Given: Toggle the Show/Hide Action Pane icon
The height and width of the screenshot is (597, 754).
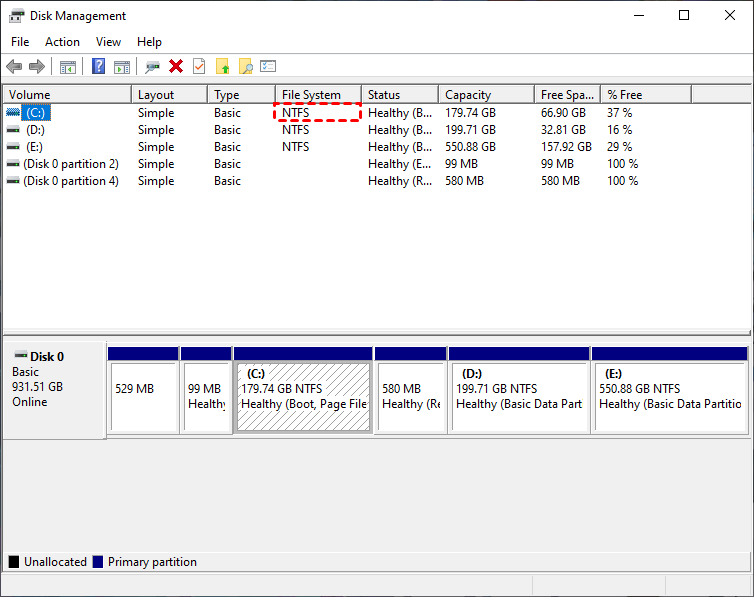Looking at the screenshot, I should pos(122,67).
